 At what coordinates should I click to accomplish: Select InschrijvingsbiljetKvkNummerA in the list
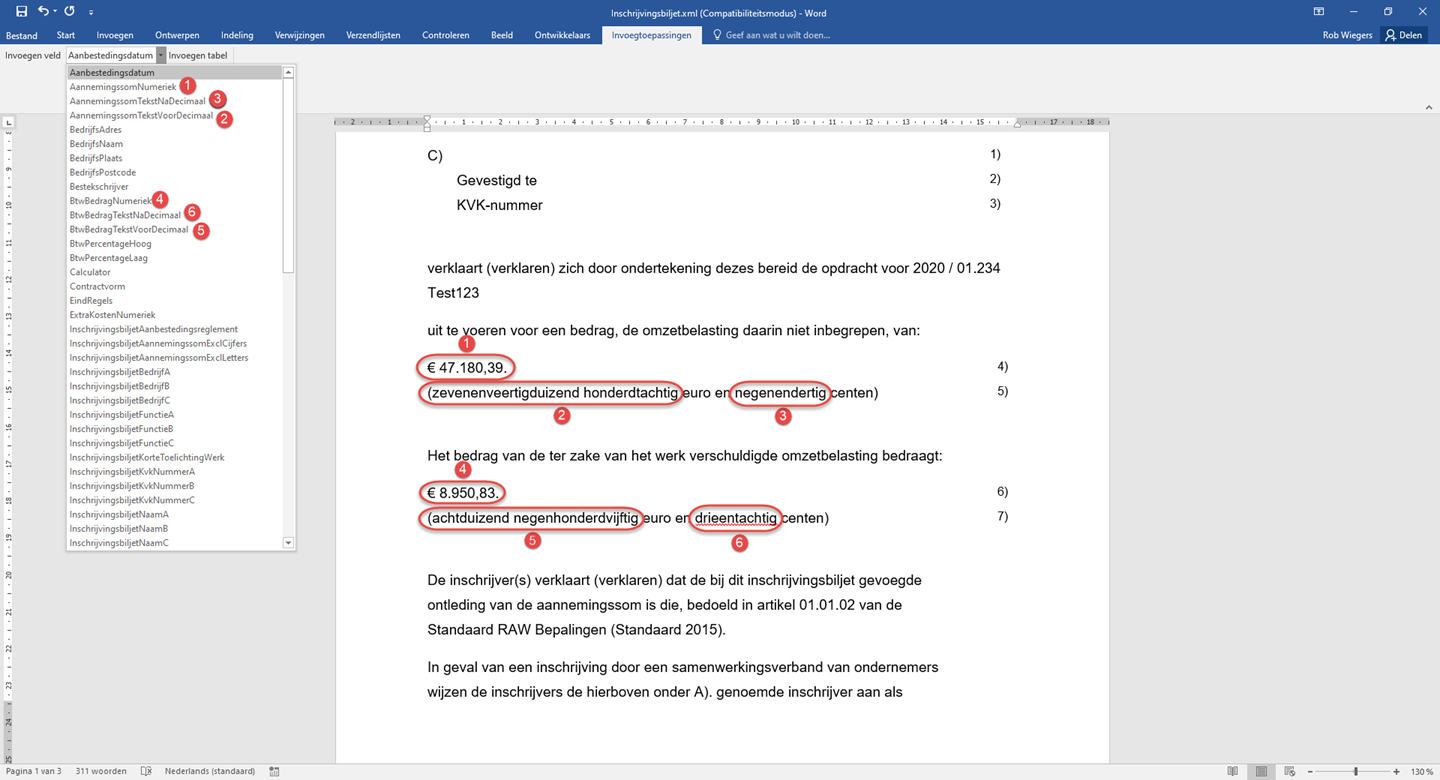pos(132,472)
